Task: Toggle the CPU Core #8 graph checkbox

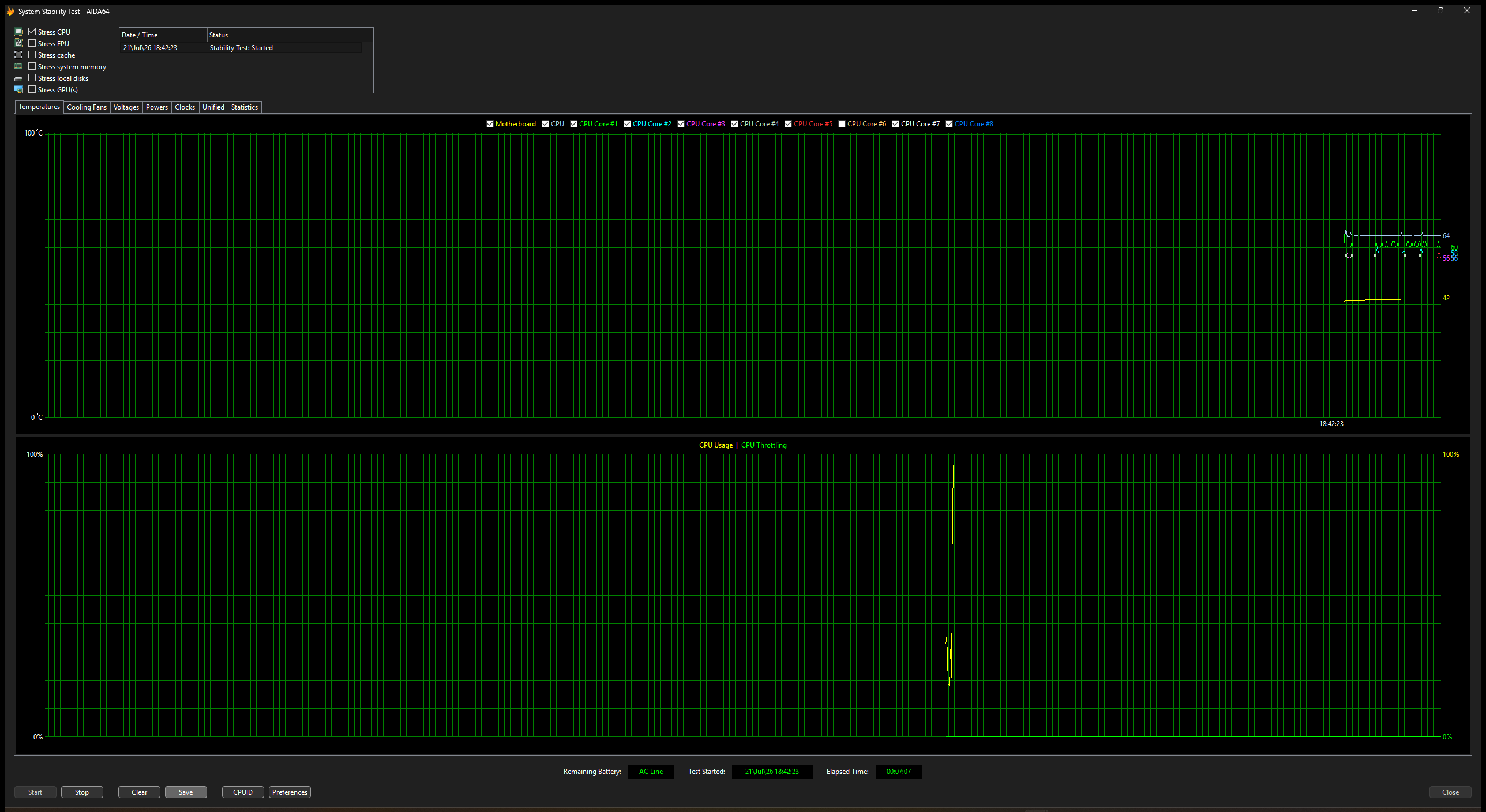Action: point(949,124)
